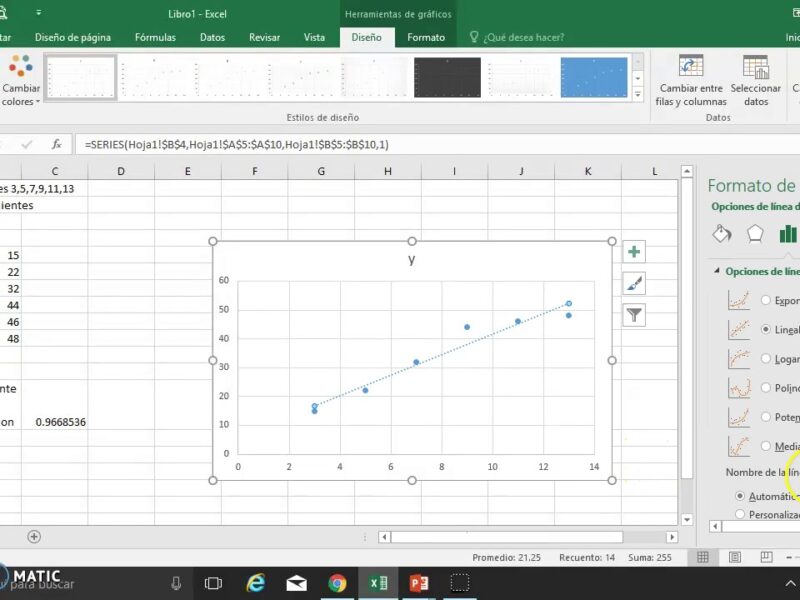Open the Seleccionar datos dialog
This screenshot has width=800, height=600.
pos(755,68)
